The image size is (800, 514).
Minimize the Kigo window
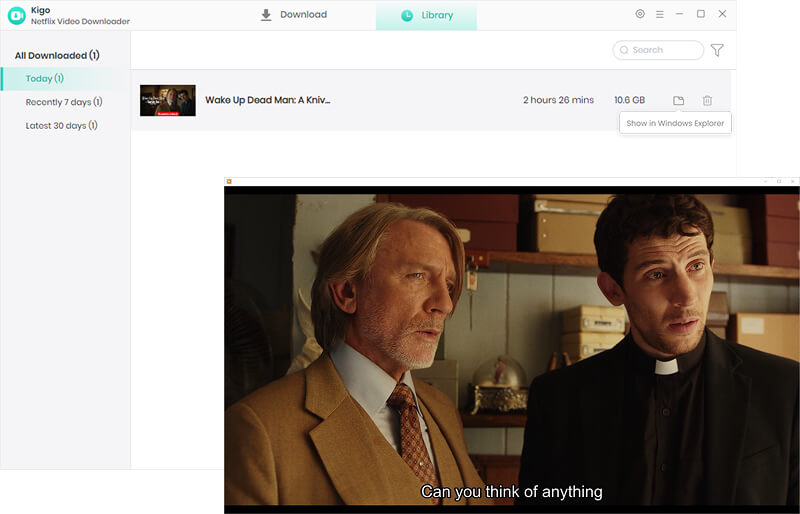click(x=680, y=14)
